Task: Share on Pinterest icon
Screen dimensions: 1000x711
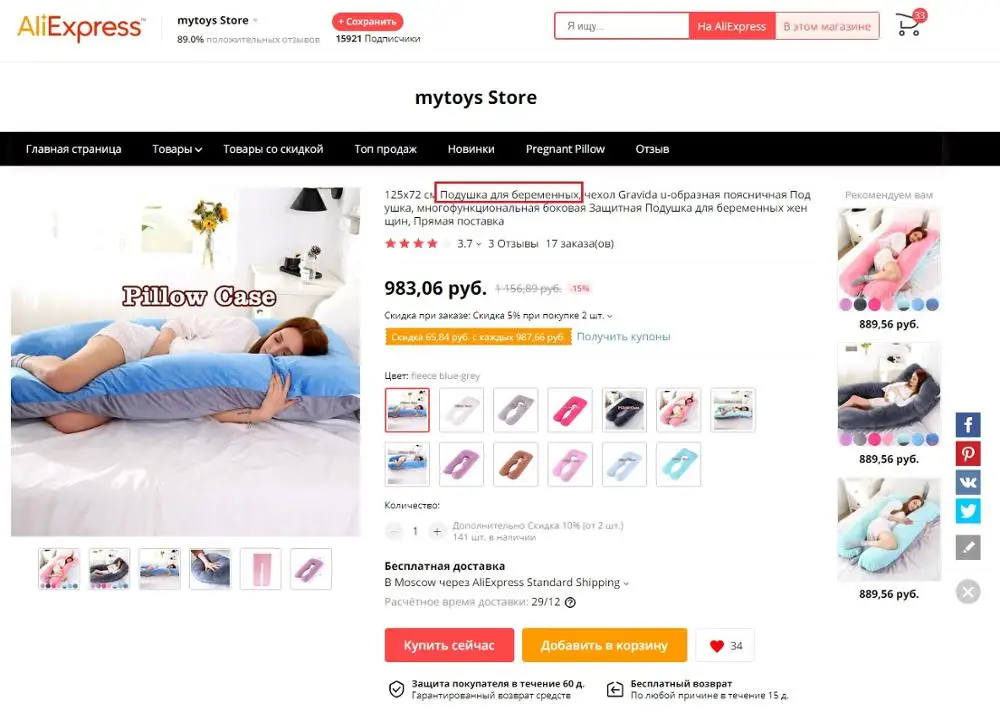Action: (x=967, y=454)
